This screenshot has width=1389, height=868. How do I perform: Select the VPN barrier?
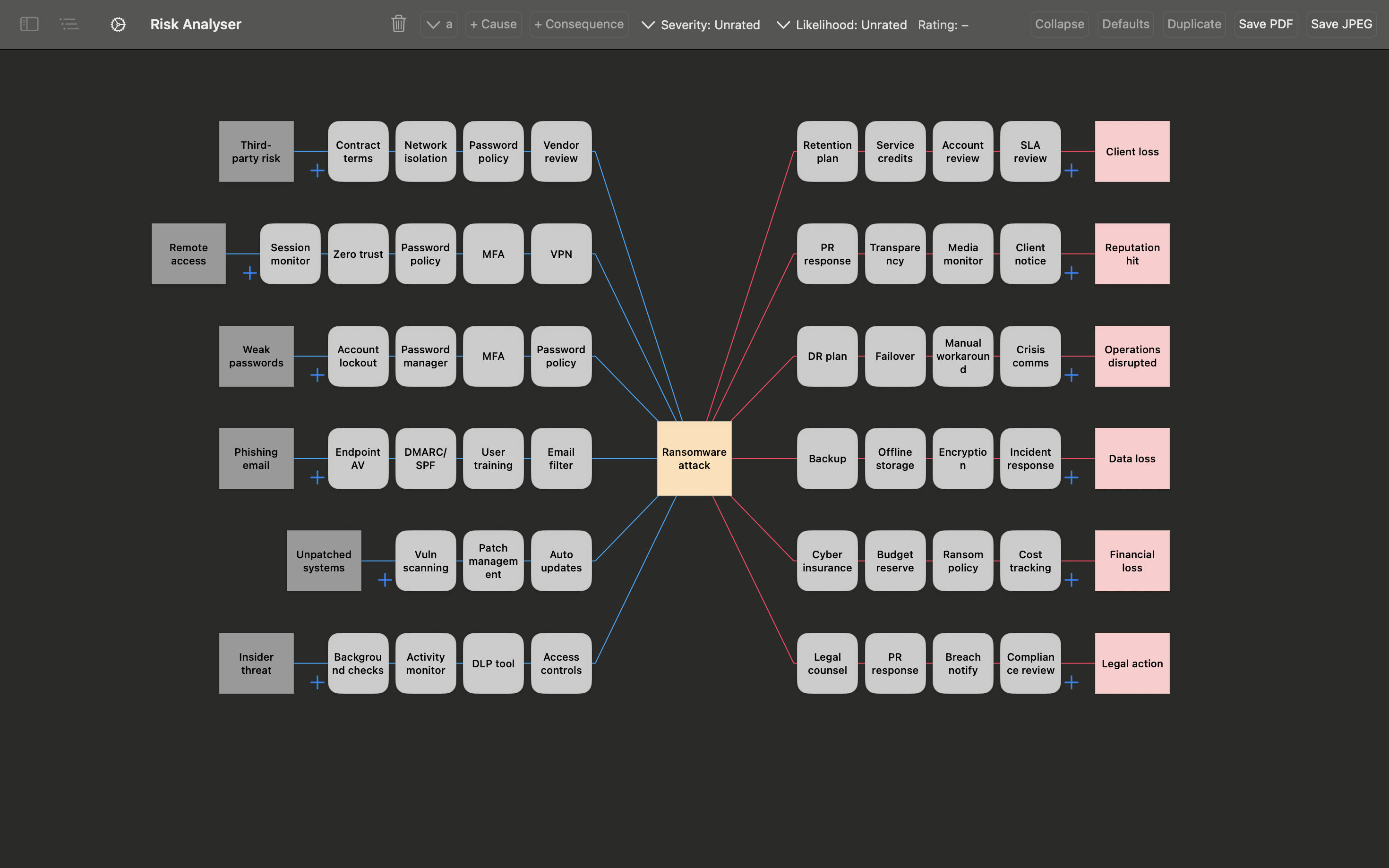(561, 254)
